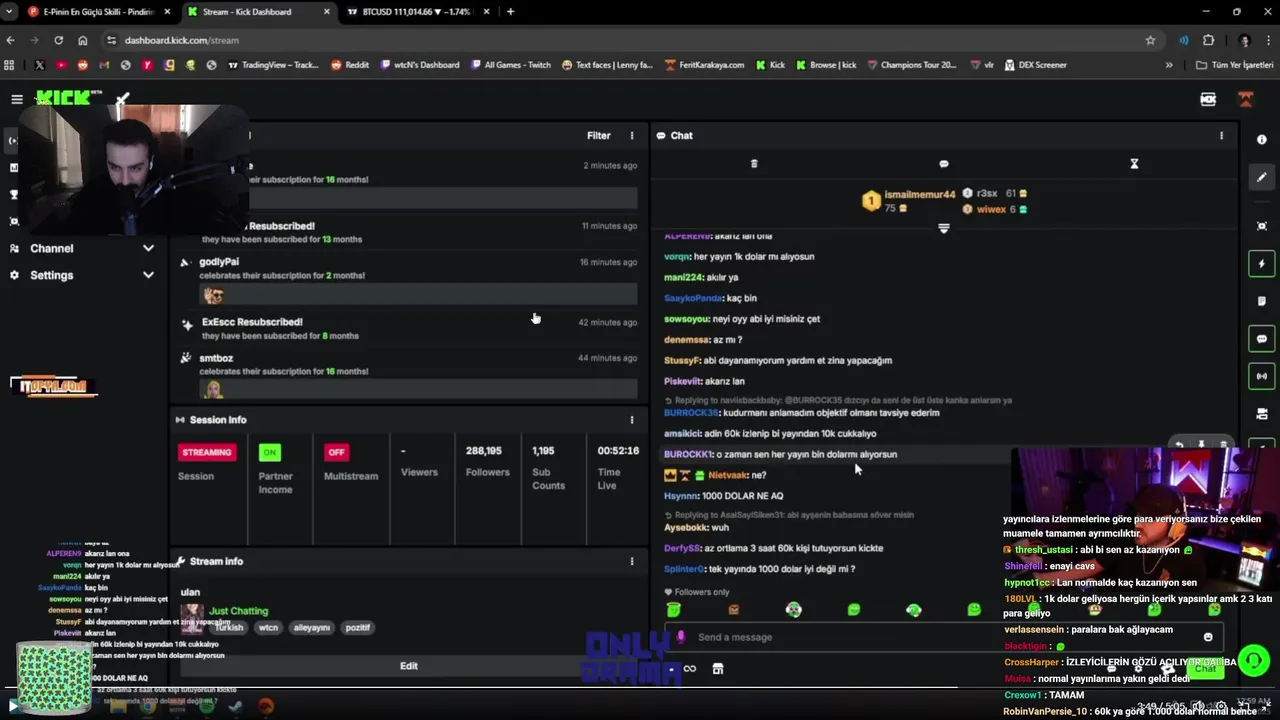Open the Channel menu item
Image resolution: width=1280 pixels, height=720 pixels.
pyautogui.click(x=80, y=248)
